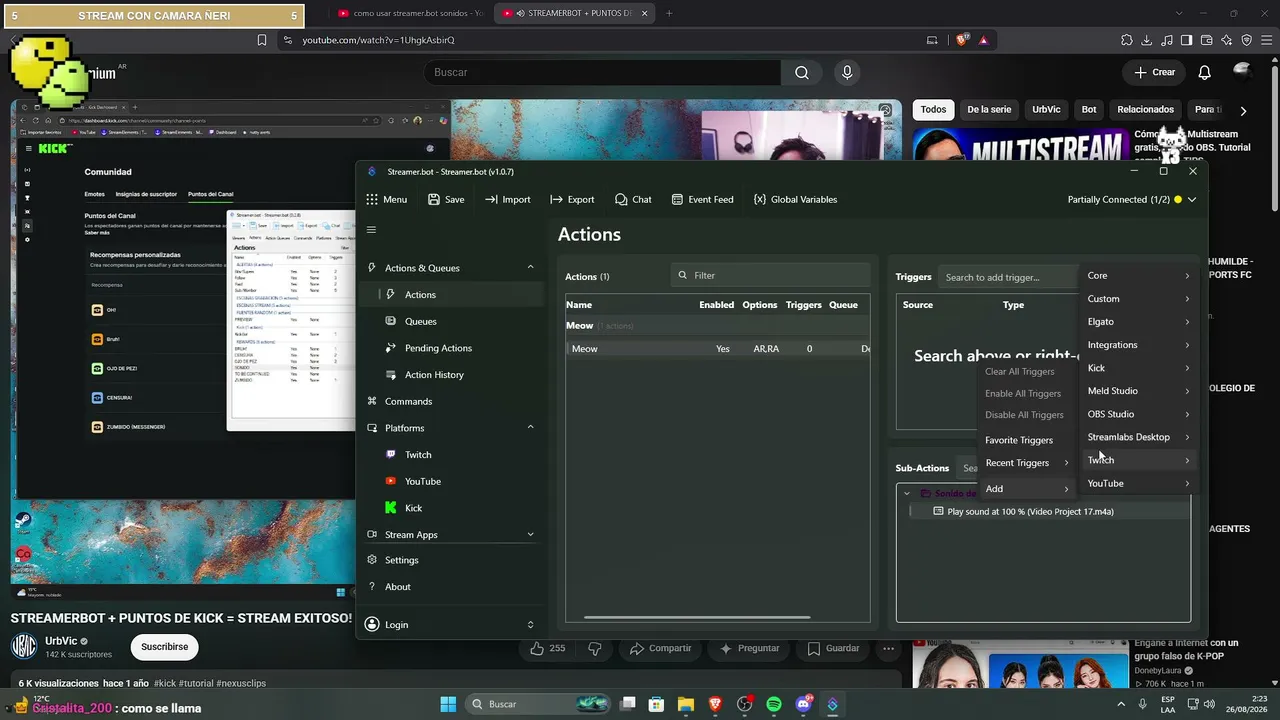This screenshot has width=1280, height=720.
Task: Open the Login account switcher
Action: pos(452,625)
